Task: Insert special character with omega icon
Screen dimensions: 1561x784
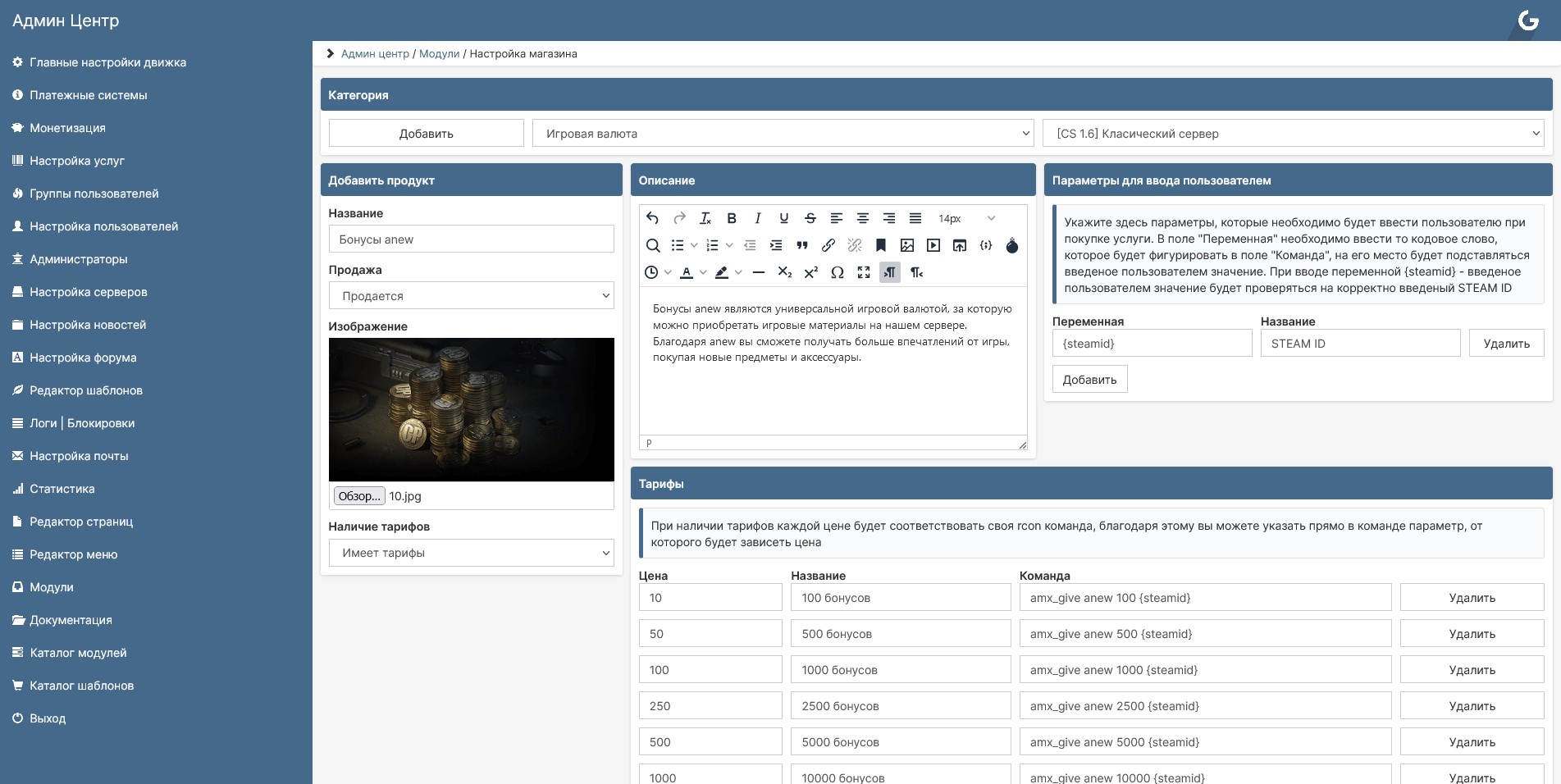Action: tap(838, 272)
